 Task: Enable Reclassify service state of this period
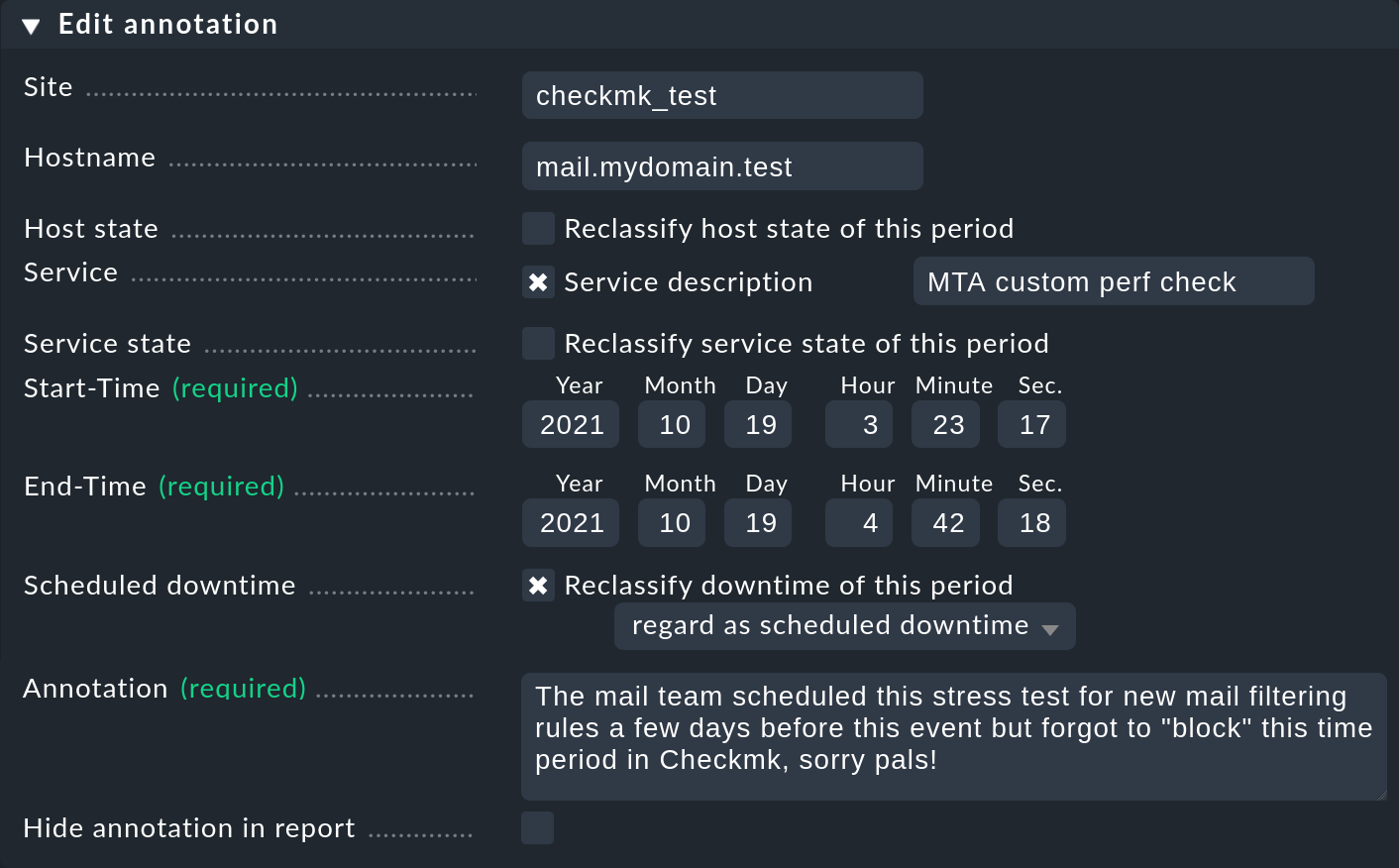(538, 343)
